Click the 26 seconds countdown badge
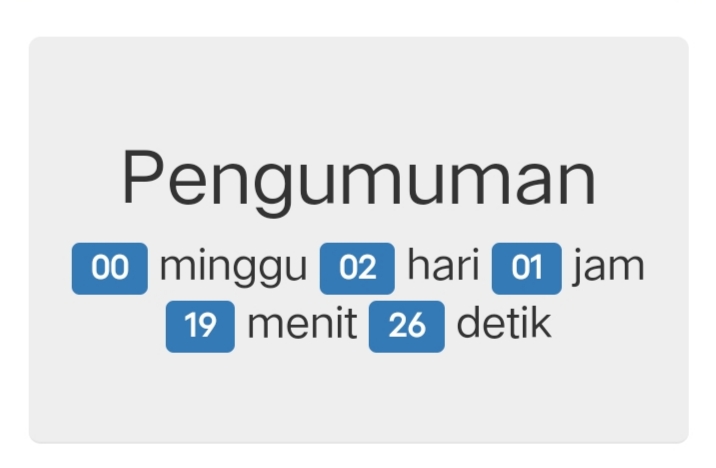 point(406,326)
